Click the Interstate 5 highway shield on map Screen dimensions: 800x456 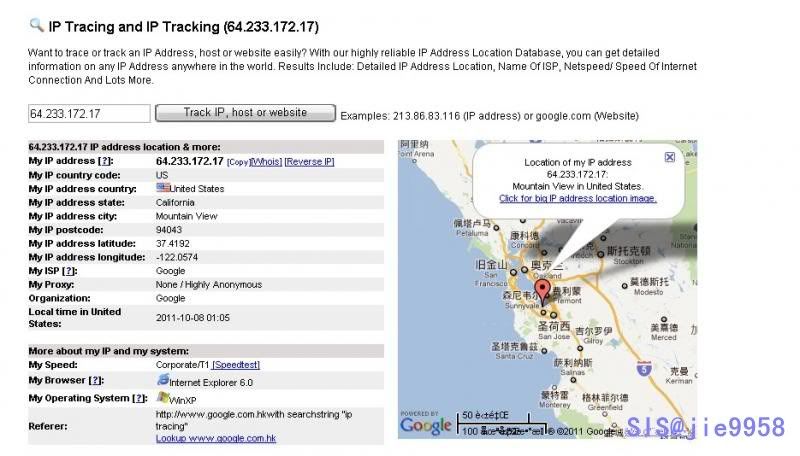(x=644, y=369)
